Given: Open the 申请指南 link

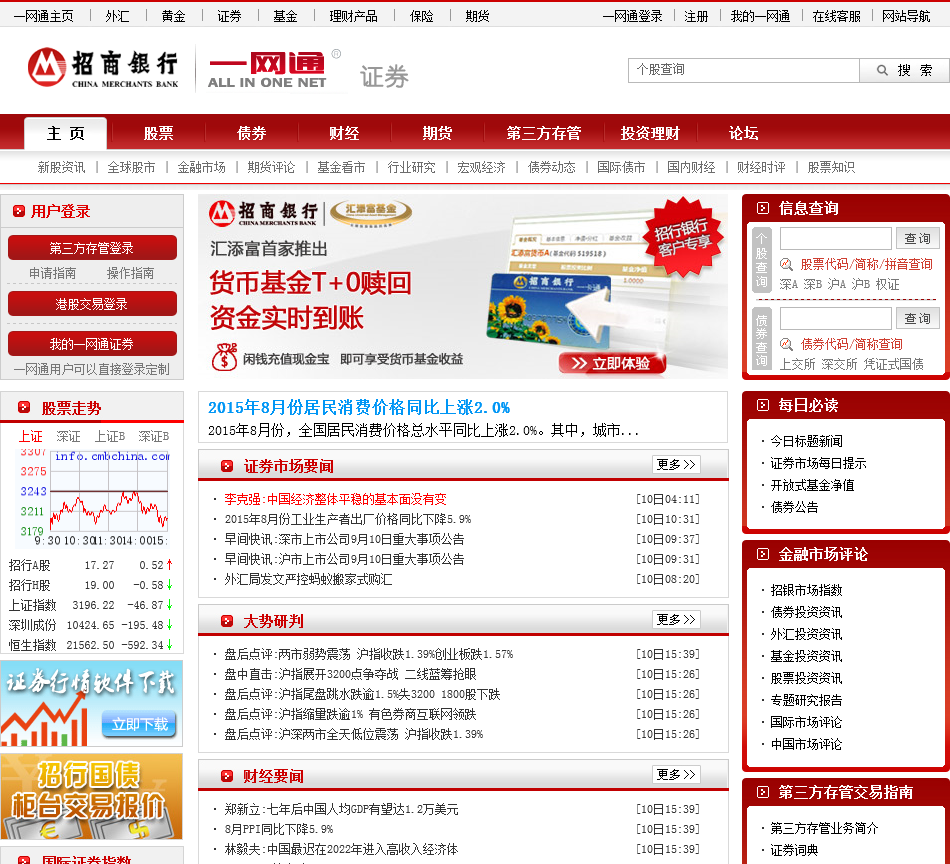Looking at the screenshot, I should tap(53, 273).
